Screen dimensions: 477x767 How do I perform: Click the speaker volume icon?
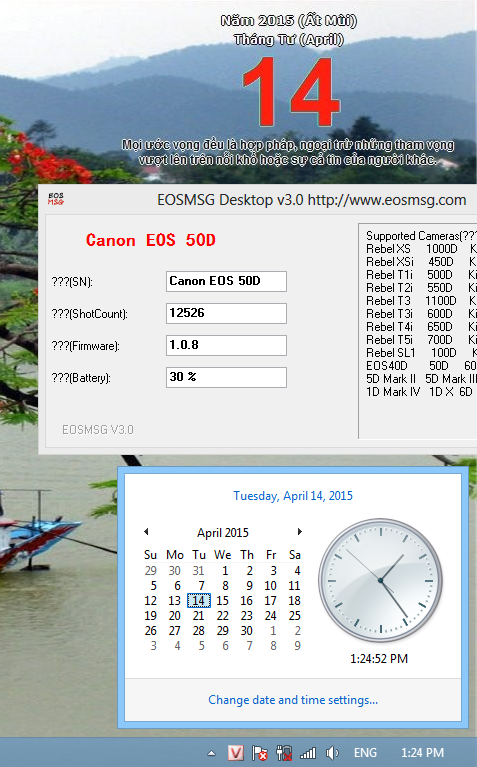(x=332, y=753)
